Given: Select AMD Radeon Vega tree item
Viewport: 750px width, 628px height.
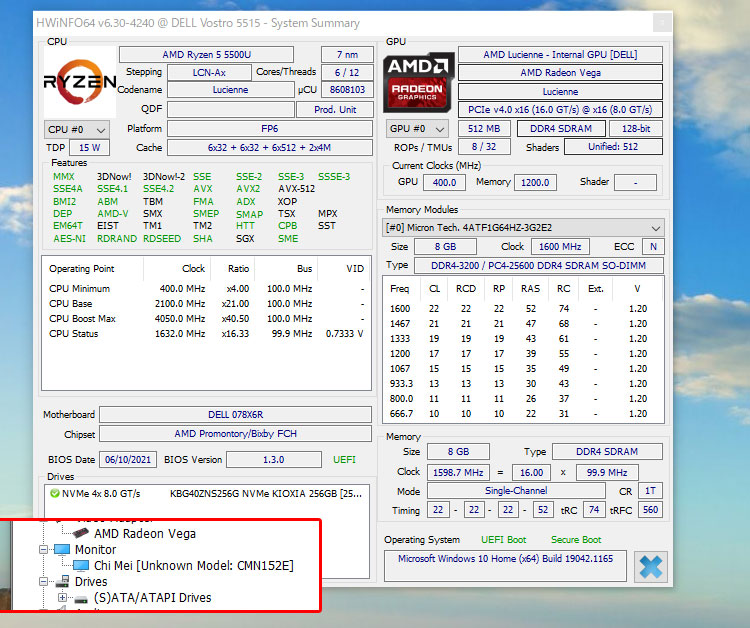Looking at the screenshot, I should [x=145, y=533].
